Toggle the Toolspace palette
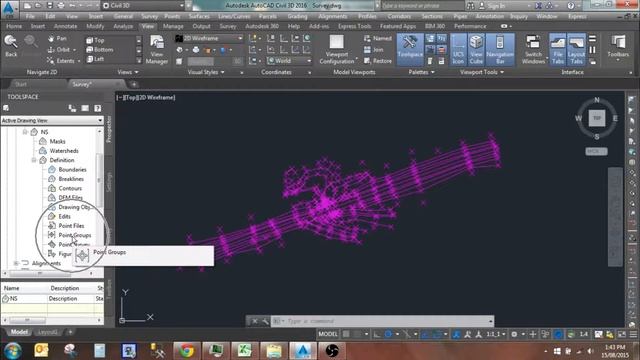 point(410,50)
